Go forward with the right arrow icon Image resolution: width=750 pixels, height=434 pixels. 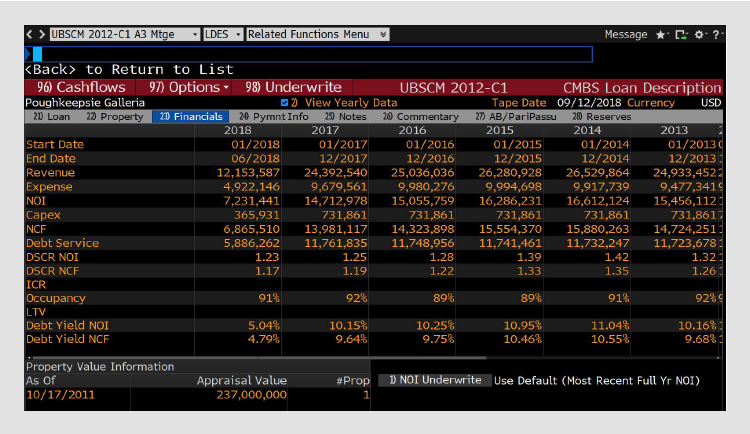click(42, 34)
